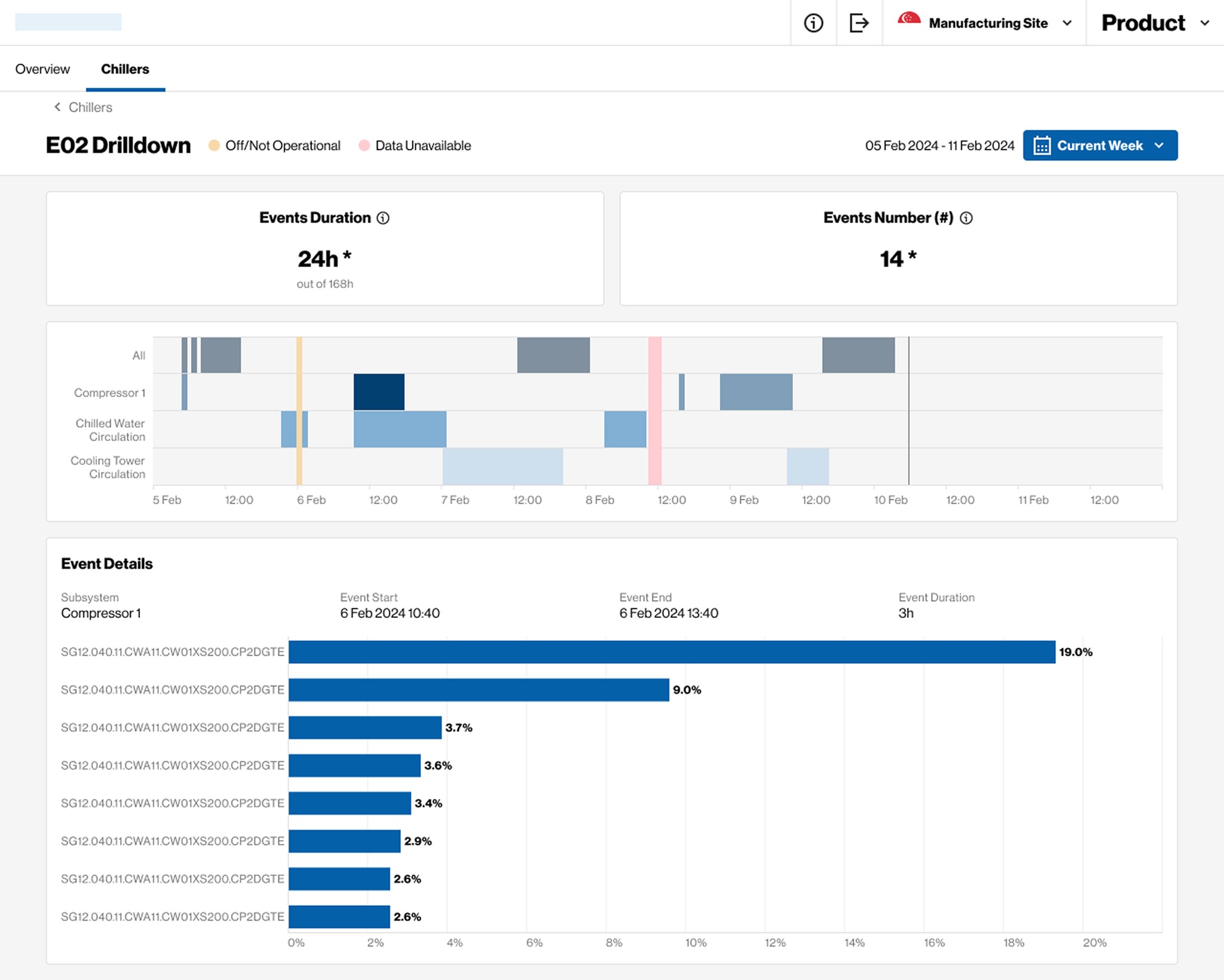Select large Cooling Tower Circulation event block
This screenshot has width=1224, height=980.
tap(503, 466)
